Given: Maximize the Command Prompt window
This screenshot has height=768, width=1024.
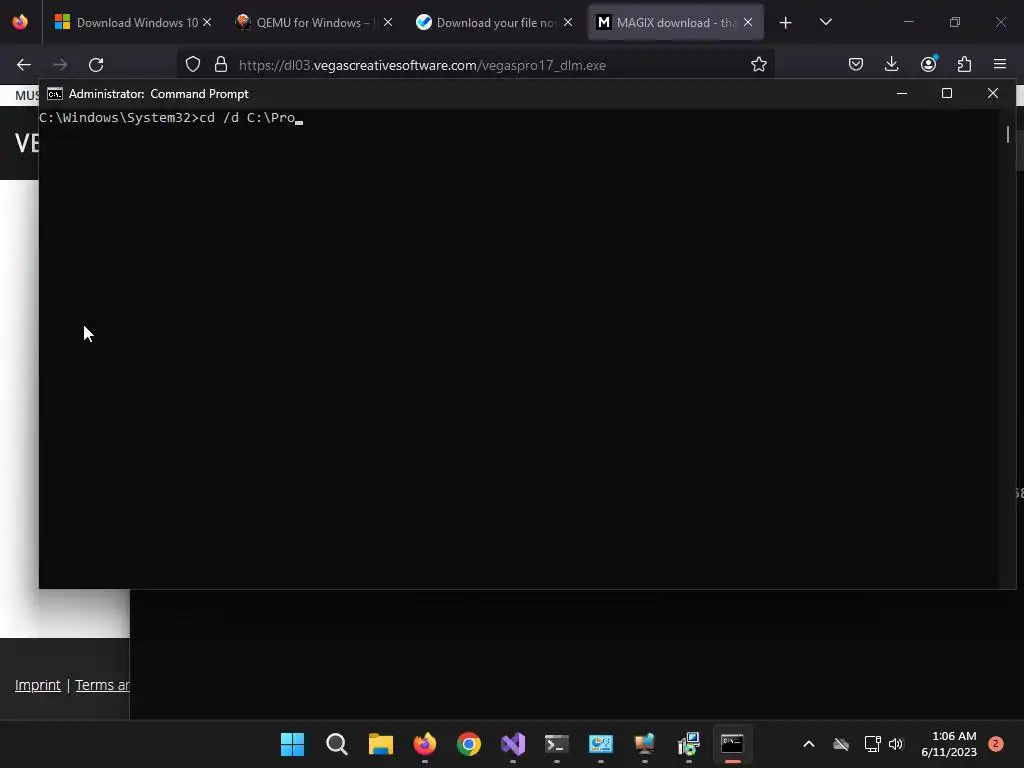Looking at the screenshot, I should click(x=947, y=94).
